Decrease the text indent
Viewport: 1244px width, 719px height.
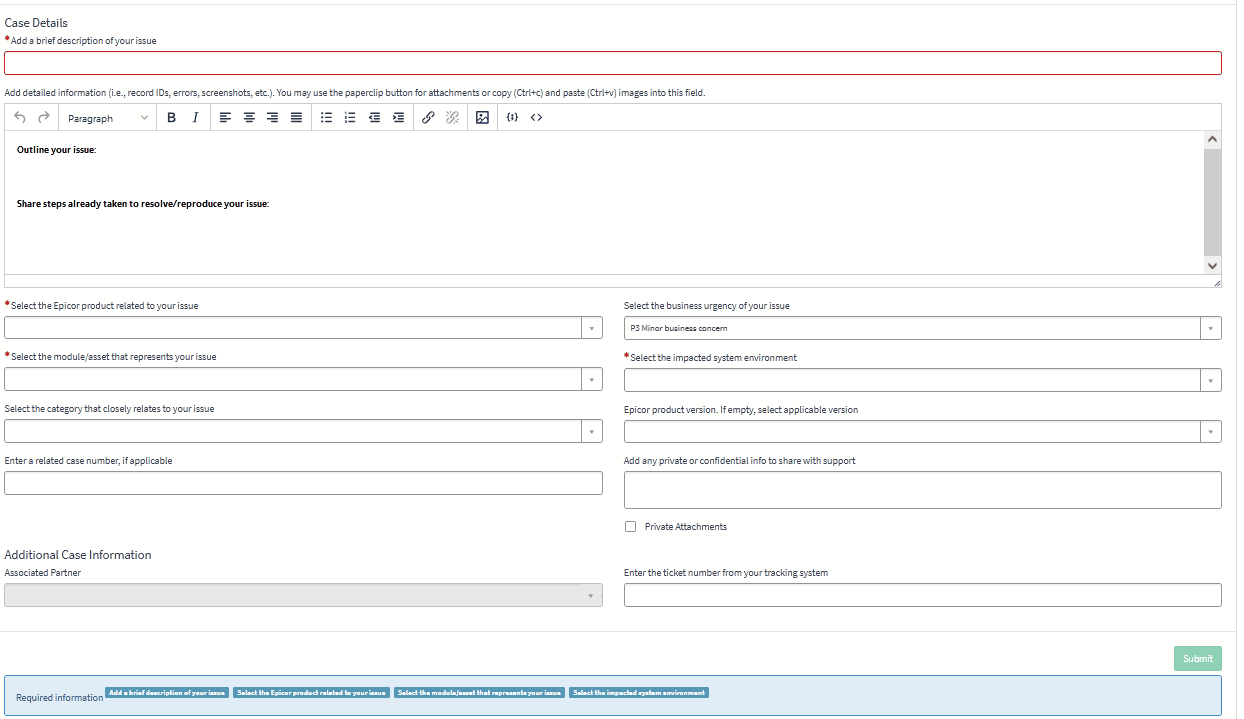pyautogui.click(x=374, y=118)
